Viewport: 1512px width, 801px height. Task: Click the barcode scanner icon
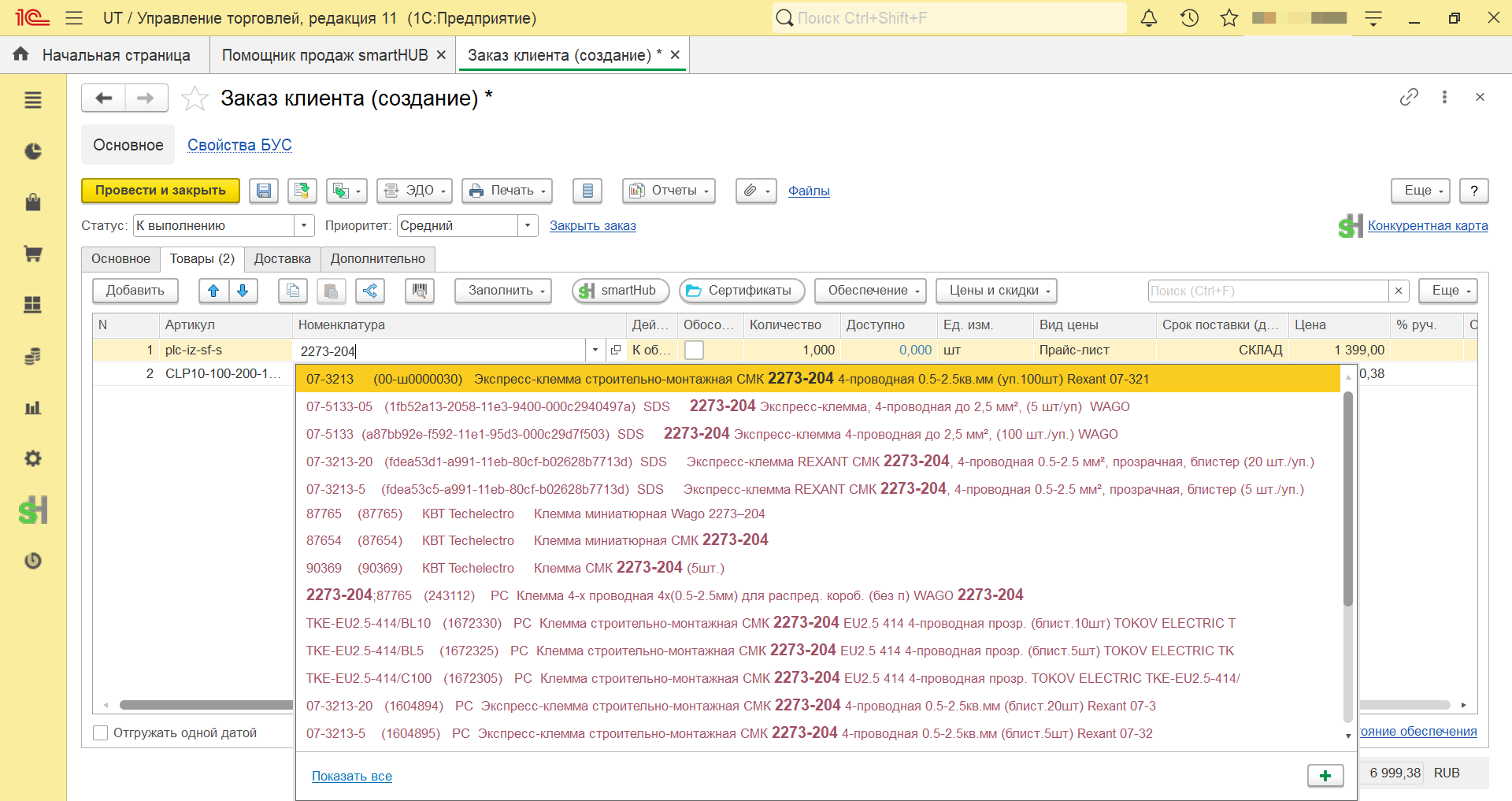tap(420, 291)
